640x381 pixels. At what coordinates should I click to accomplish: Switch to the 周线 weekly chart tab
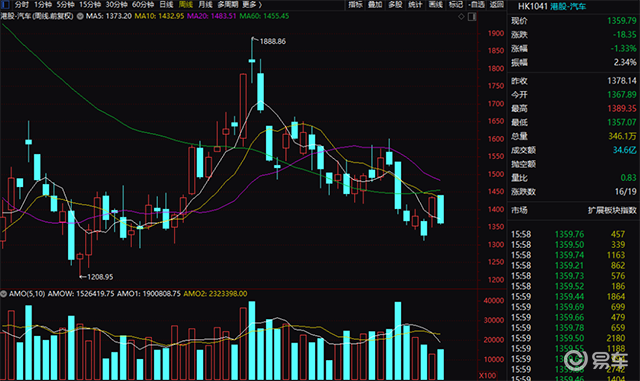(185, 5)
